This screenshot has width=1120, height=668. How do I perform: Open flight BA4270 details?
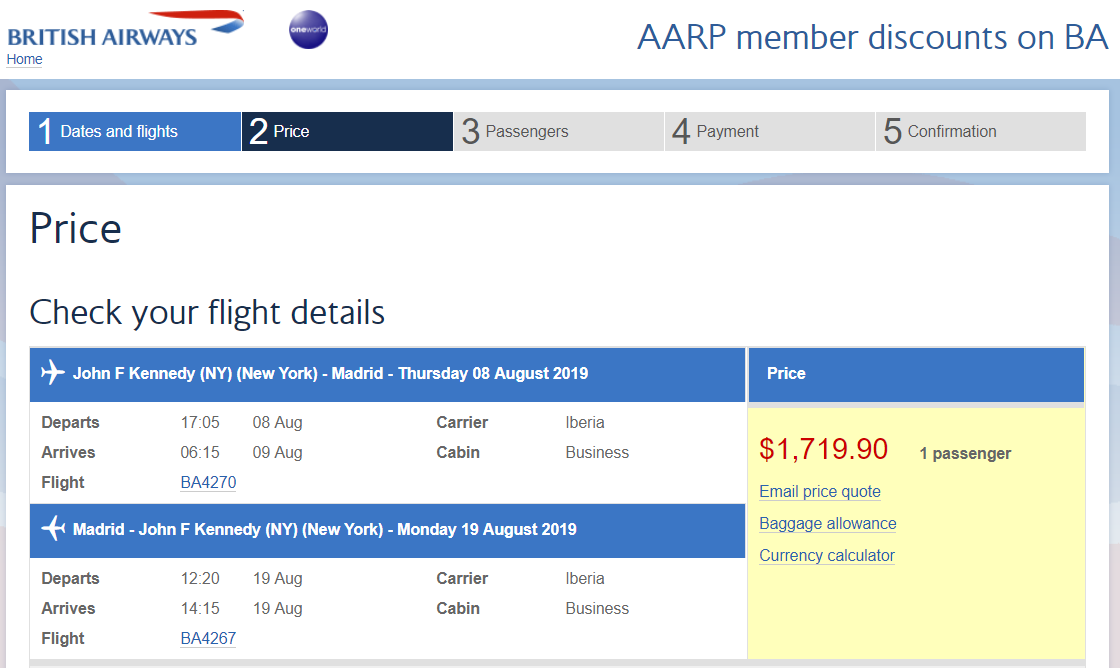coord(208,483)
